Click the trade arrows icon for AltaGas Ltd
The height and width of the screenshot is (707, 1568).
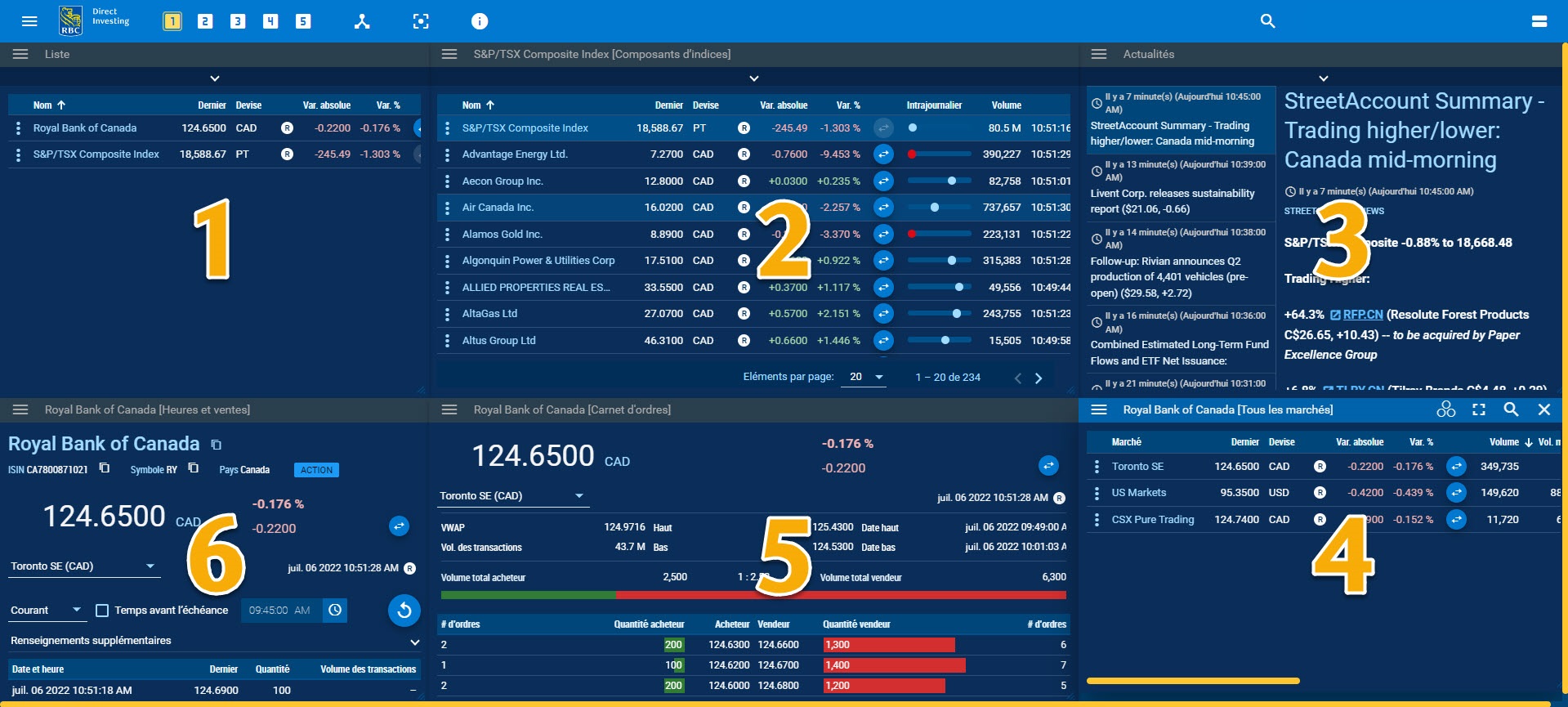point(883,314)
